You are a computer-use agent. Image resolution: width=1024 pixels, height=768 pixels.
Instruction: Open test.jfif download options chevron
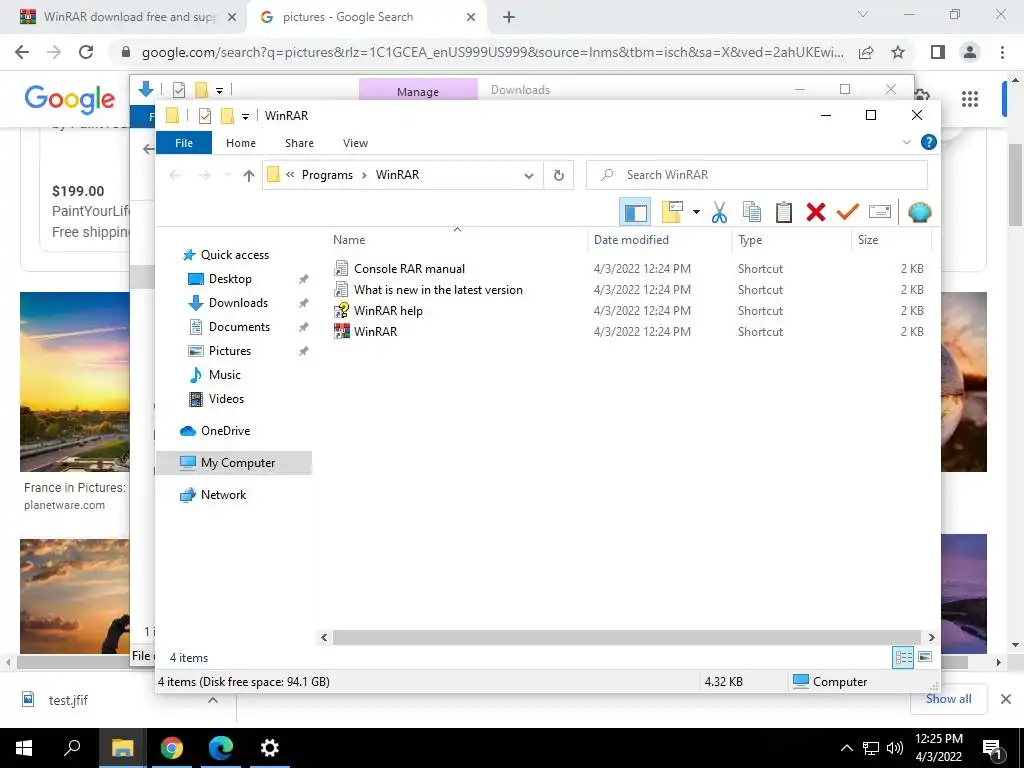[x=213, y=700]
